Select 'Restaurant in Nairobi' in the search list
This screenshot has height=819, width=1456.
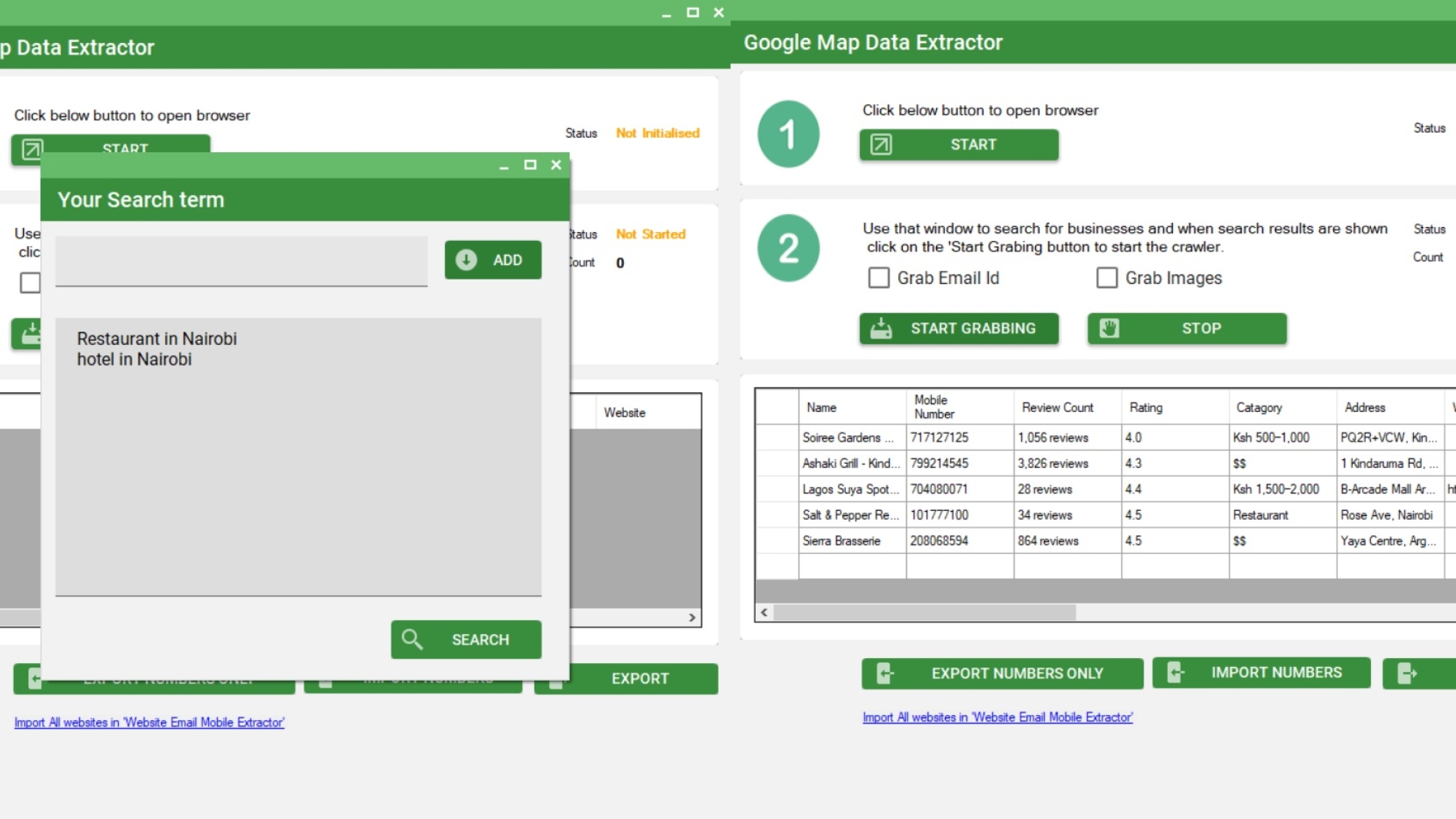coord(157,339)
